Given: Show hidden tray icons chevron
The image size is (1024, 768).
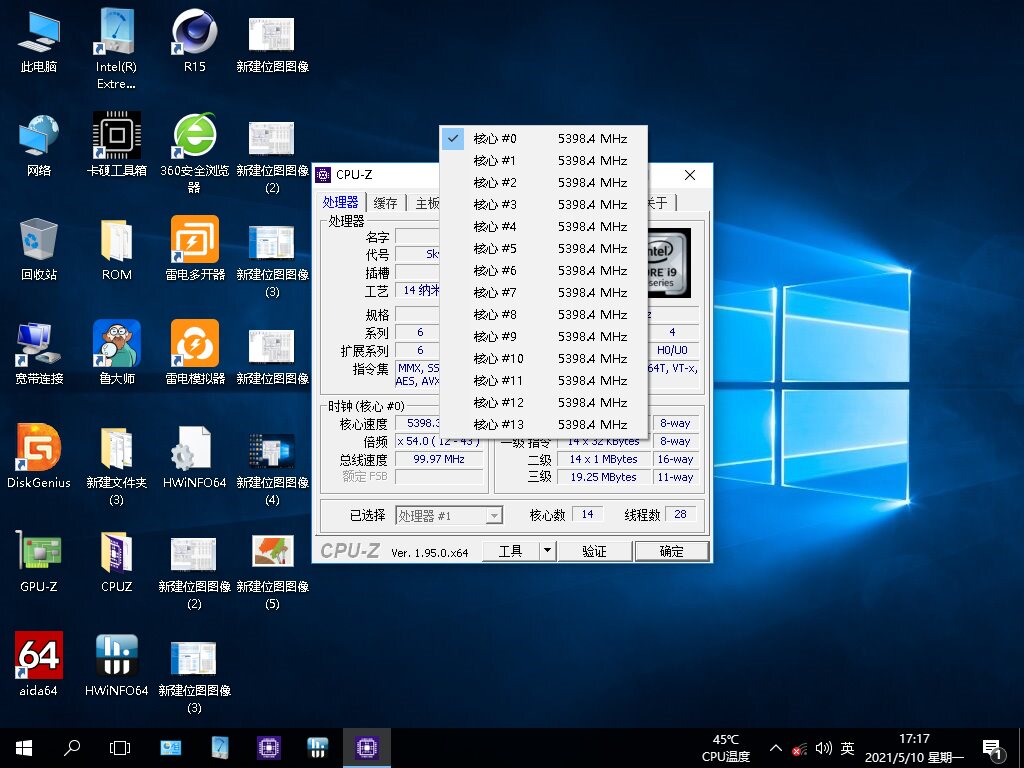Looking at the screenshot, I should point(775,748).
